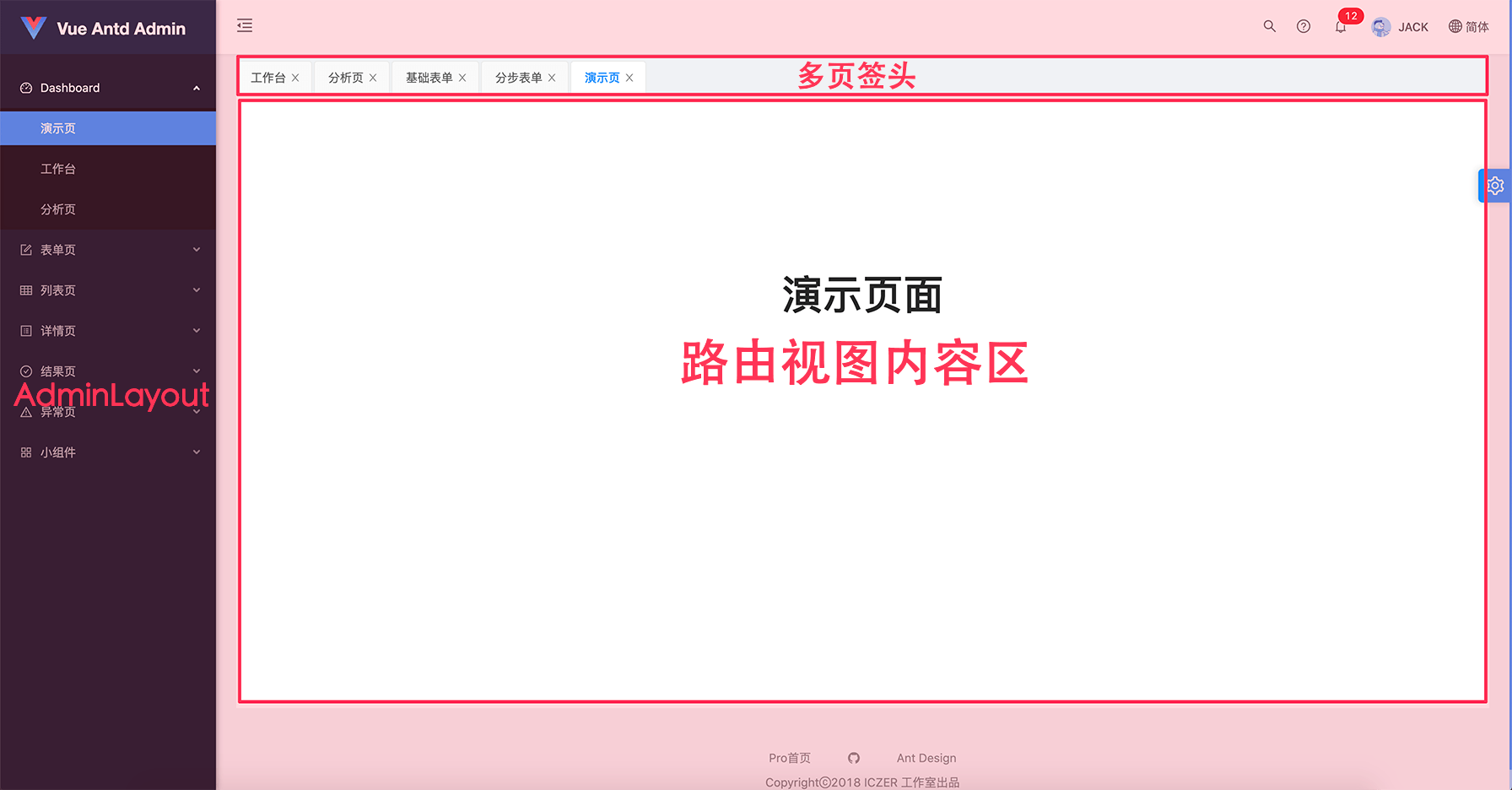
Task: Click the JACK user avatar
Action: (x=1381, y=27)
